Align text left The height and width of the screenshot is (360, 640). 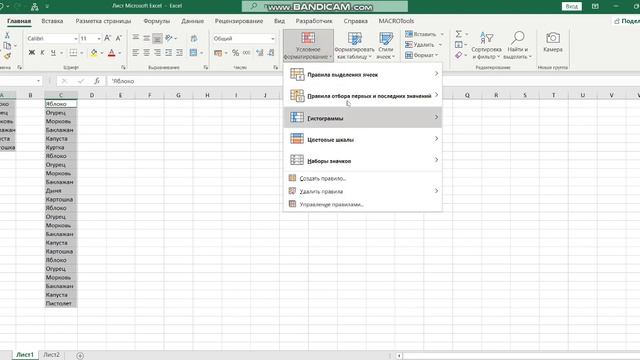tap(136, 53)
